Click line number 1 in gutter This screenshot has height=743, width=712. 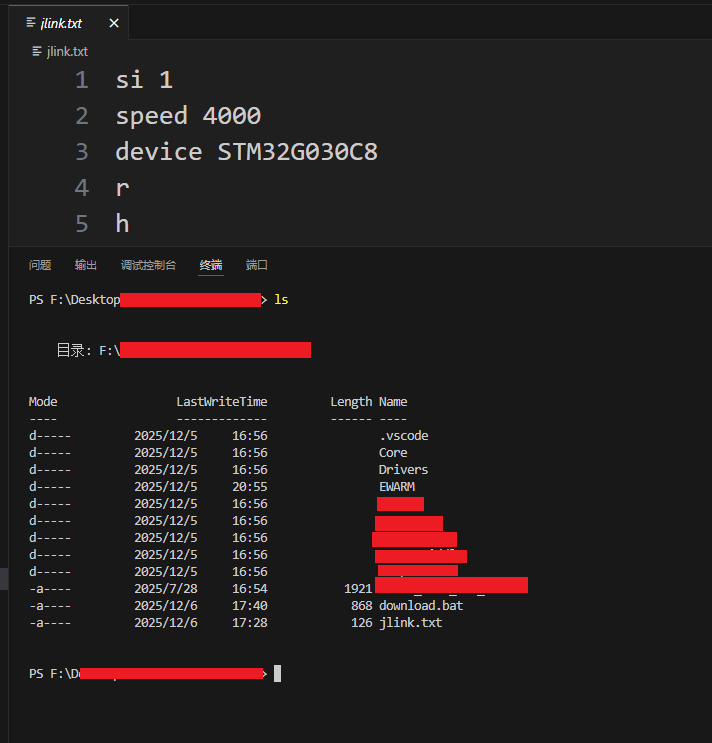coord(82,80)
